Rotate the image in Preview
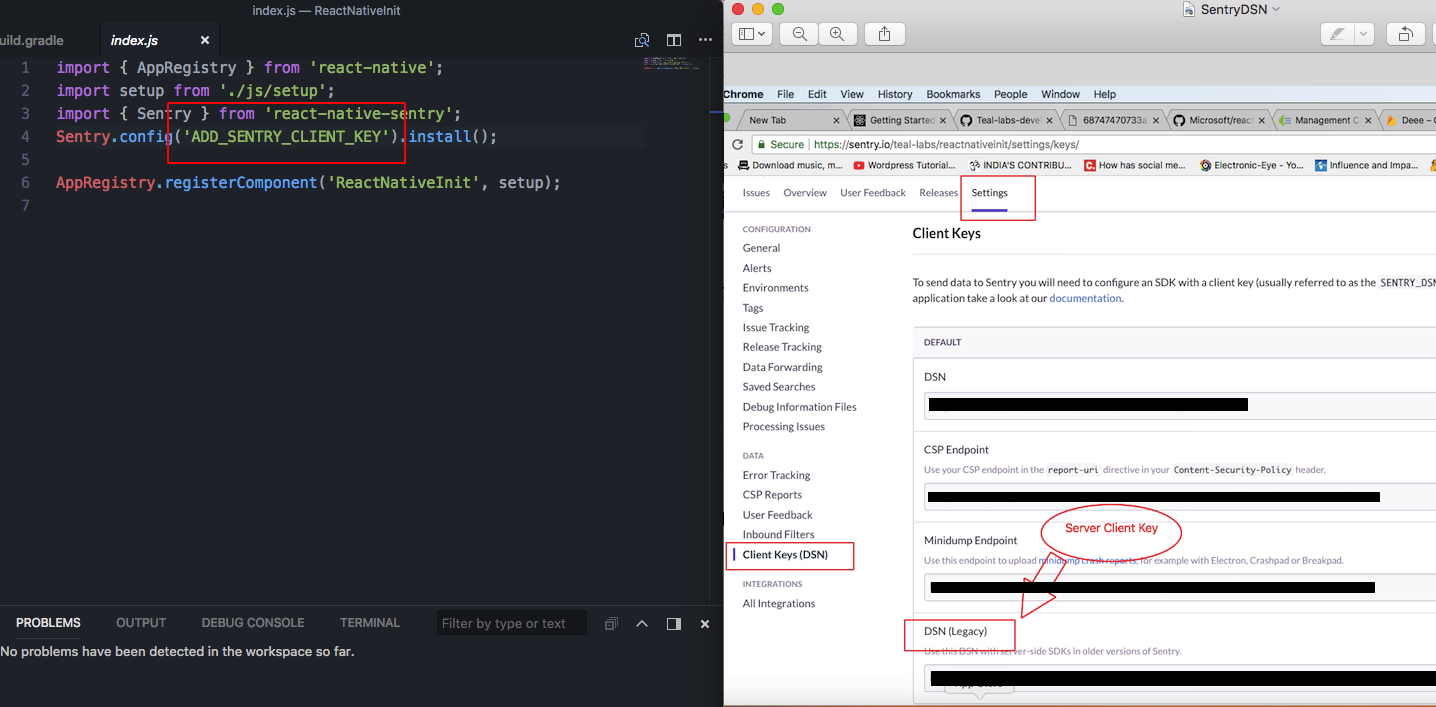Viewport: 1436px width, 707px height. click(1405, 34)
